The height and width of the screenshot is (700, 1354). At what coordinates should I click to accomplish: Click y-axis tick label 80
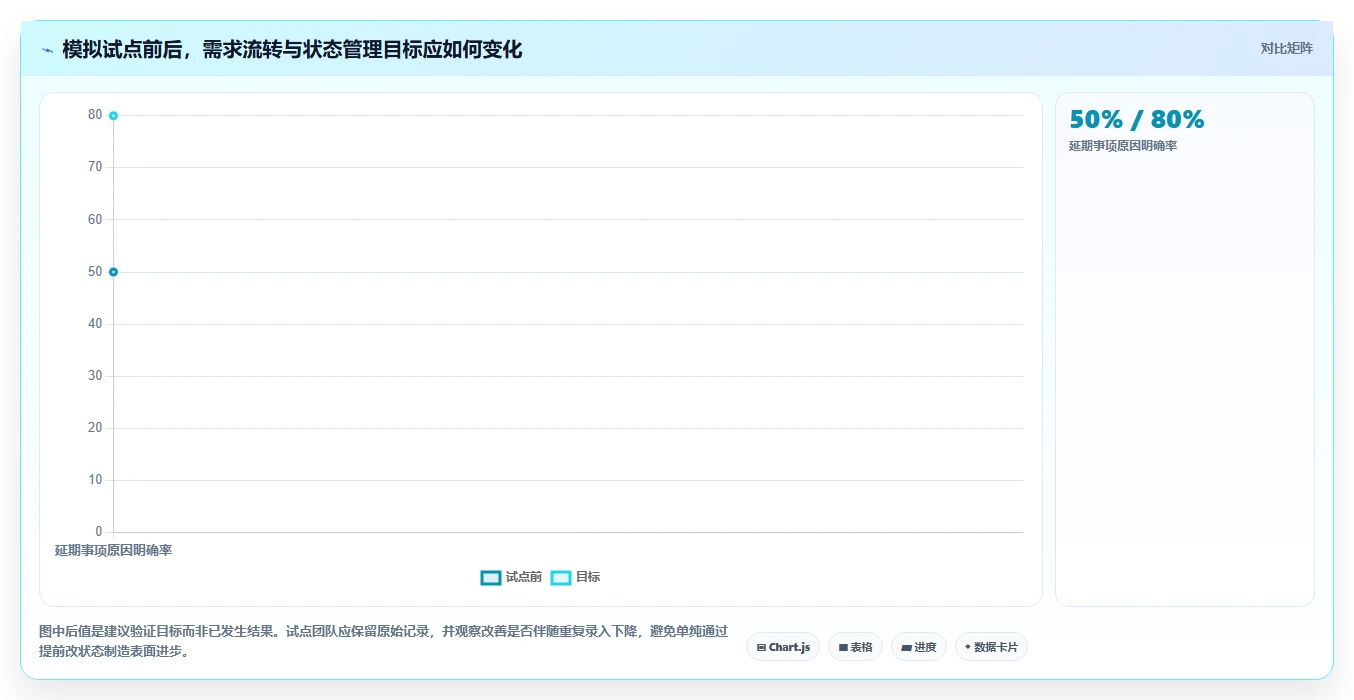click(95, 115)
